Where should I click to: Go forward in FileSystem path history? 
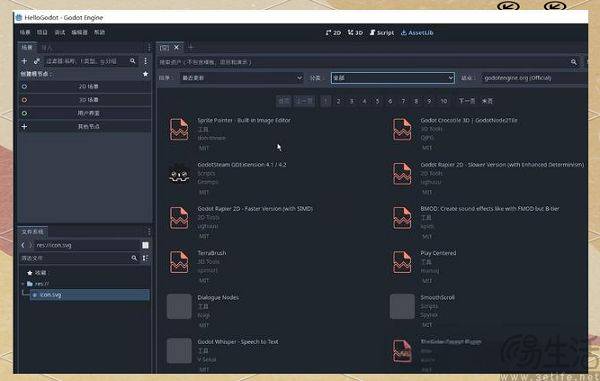[31, 245]
